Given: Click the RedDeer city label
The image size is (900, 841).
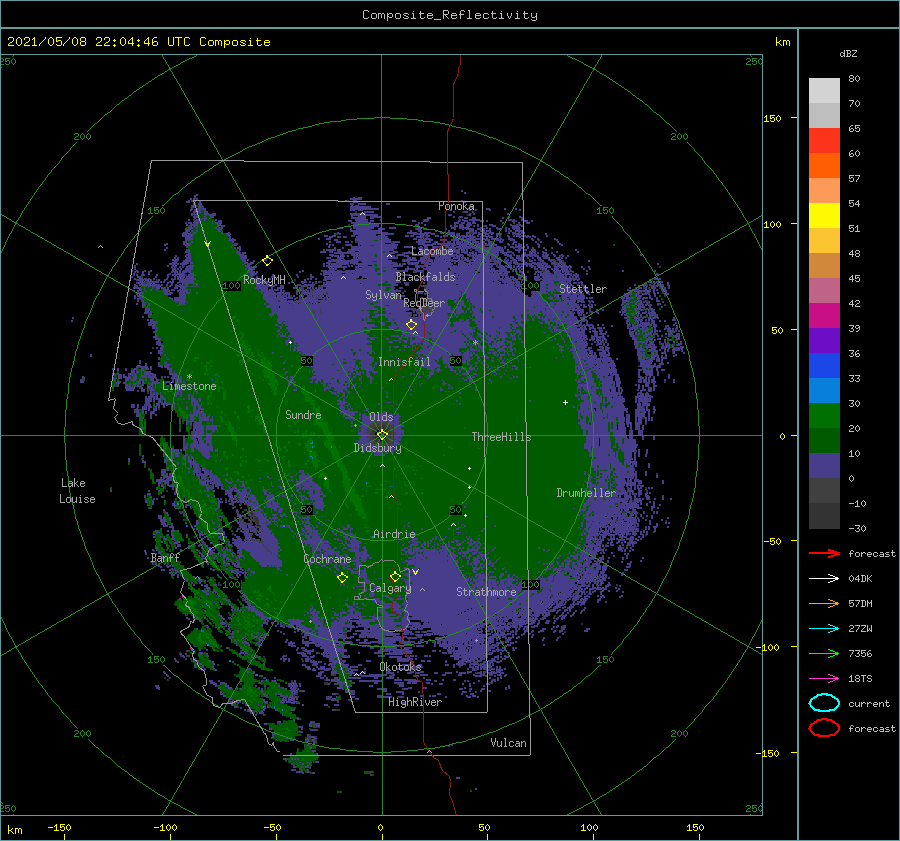Looking at the screenshot, I should (424, 303).
